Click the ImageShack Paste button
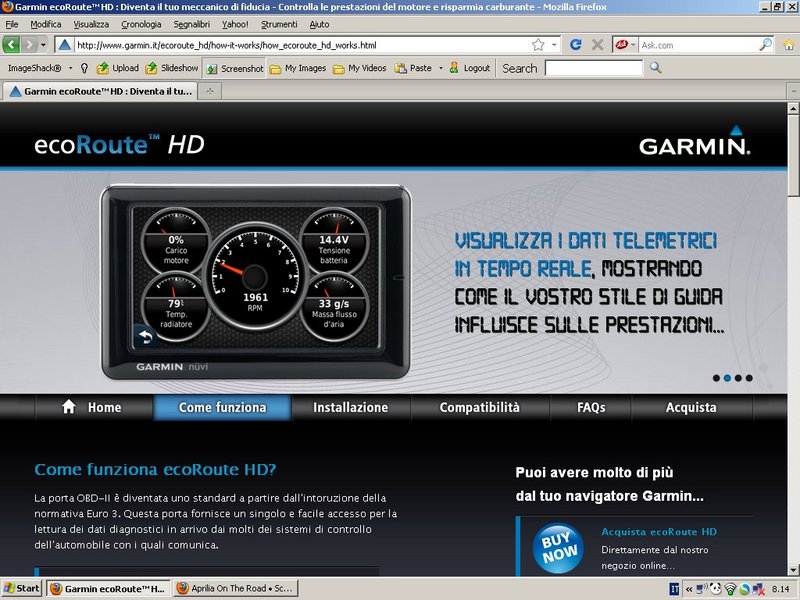Viewport: 800px width, 600px height. (x=413, y=68)
